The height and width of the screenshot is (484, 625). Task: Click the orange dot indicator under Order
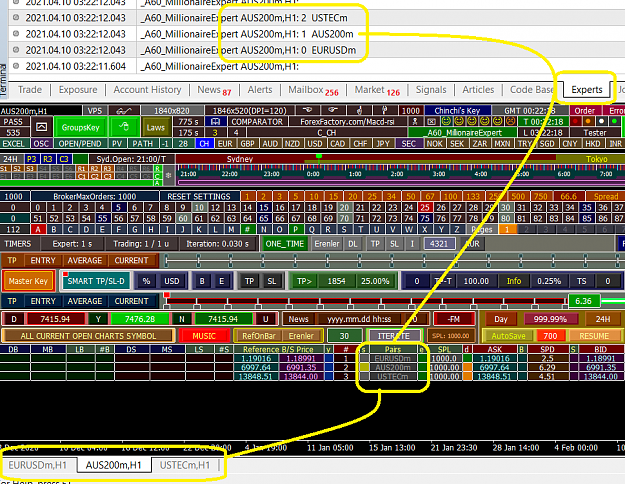(588, 121)
